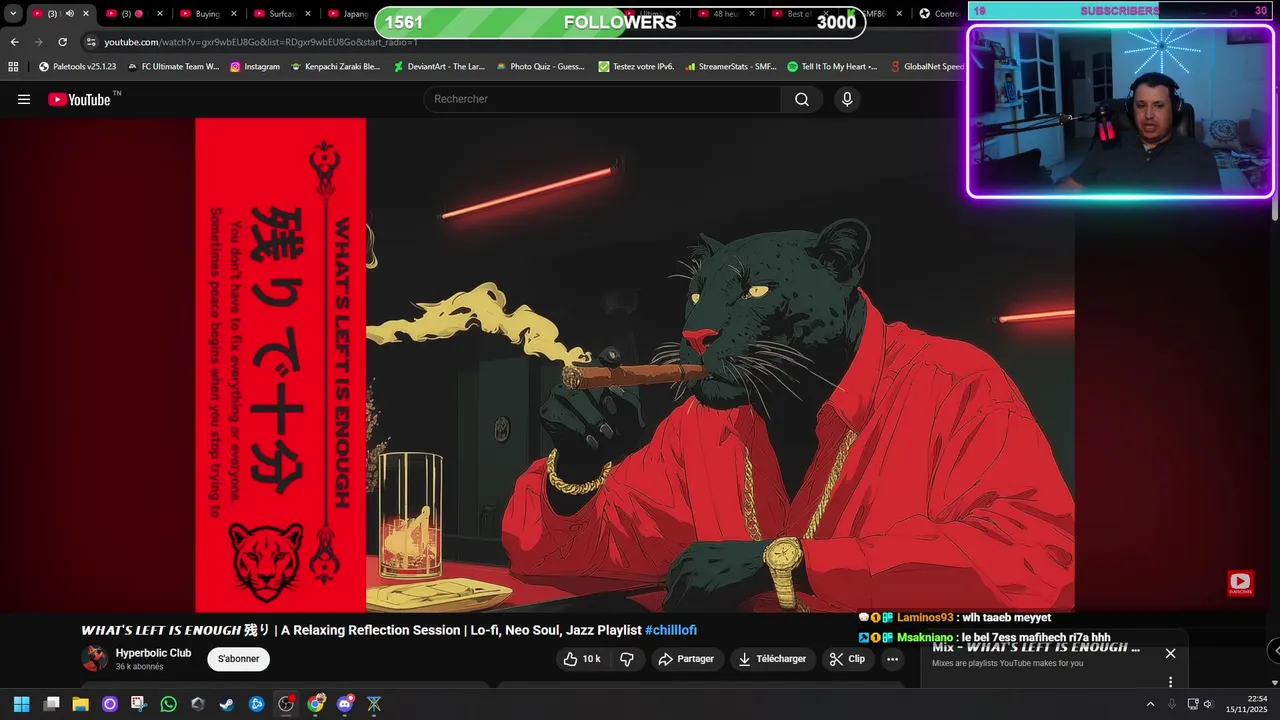Mute the playing tab's speaker icon
This screenshot has height=720, width=1280.
point(69,14)
